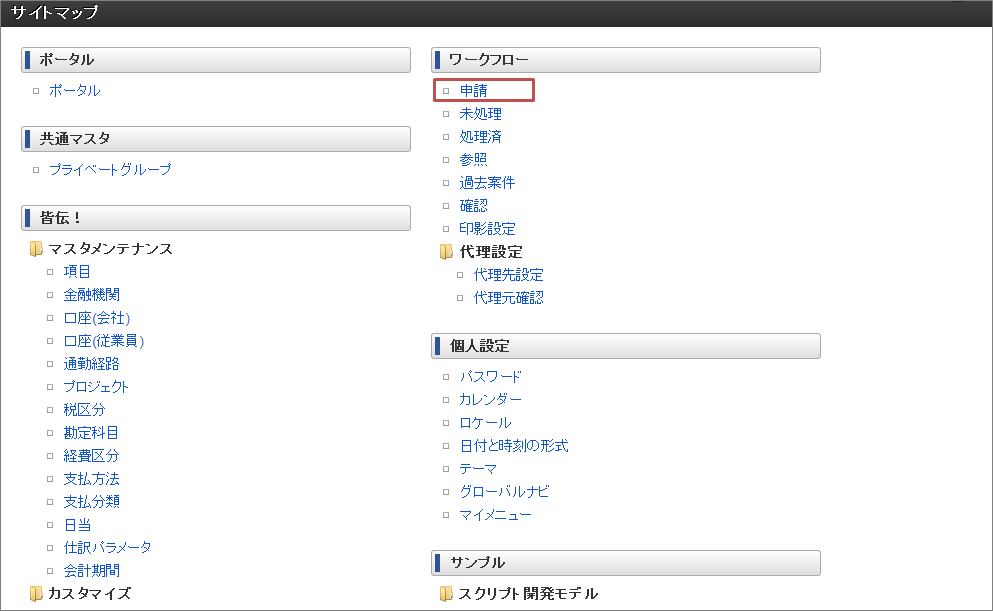The height and width of the screenshot is (611, 993).
Task: Open the 仕訳パラメータ link
Action: pos(108,548)
